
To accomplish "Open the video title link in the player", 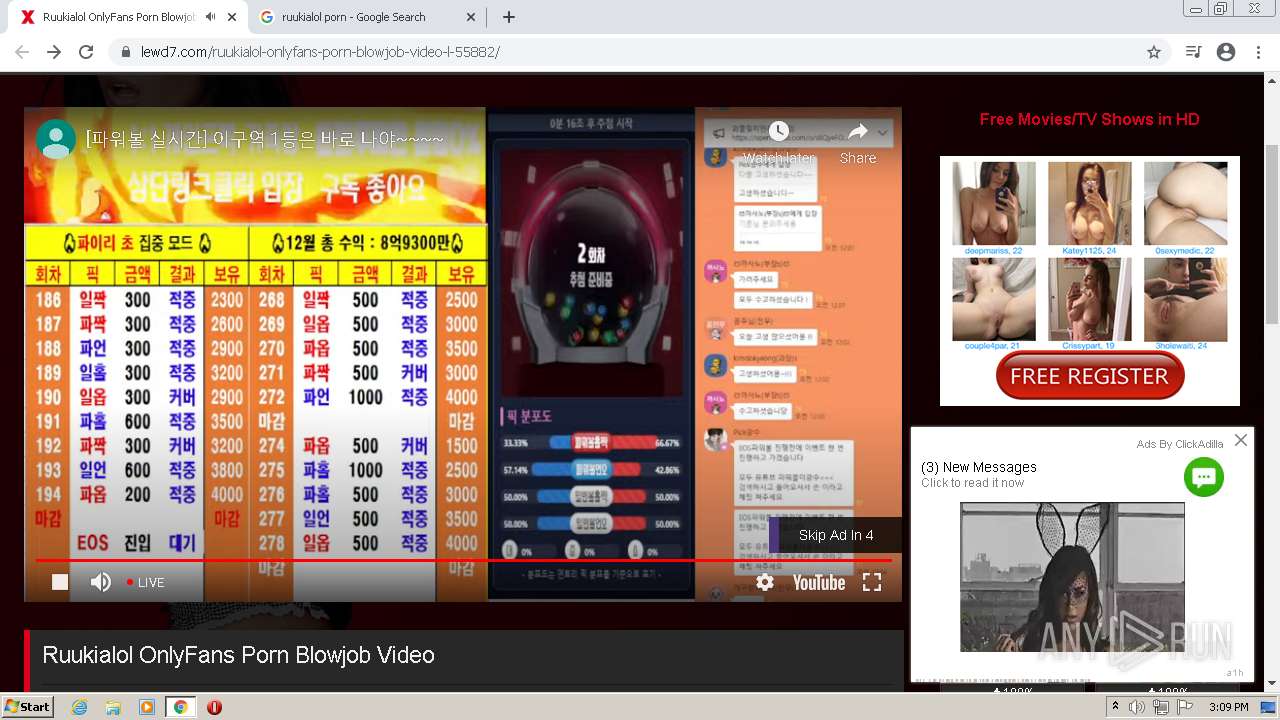I will point(265,139).
